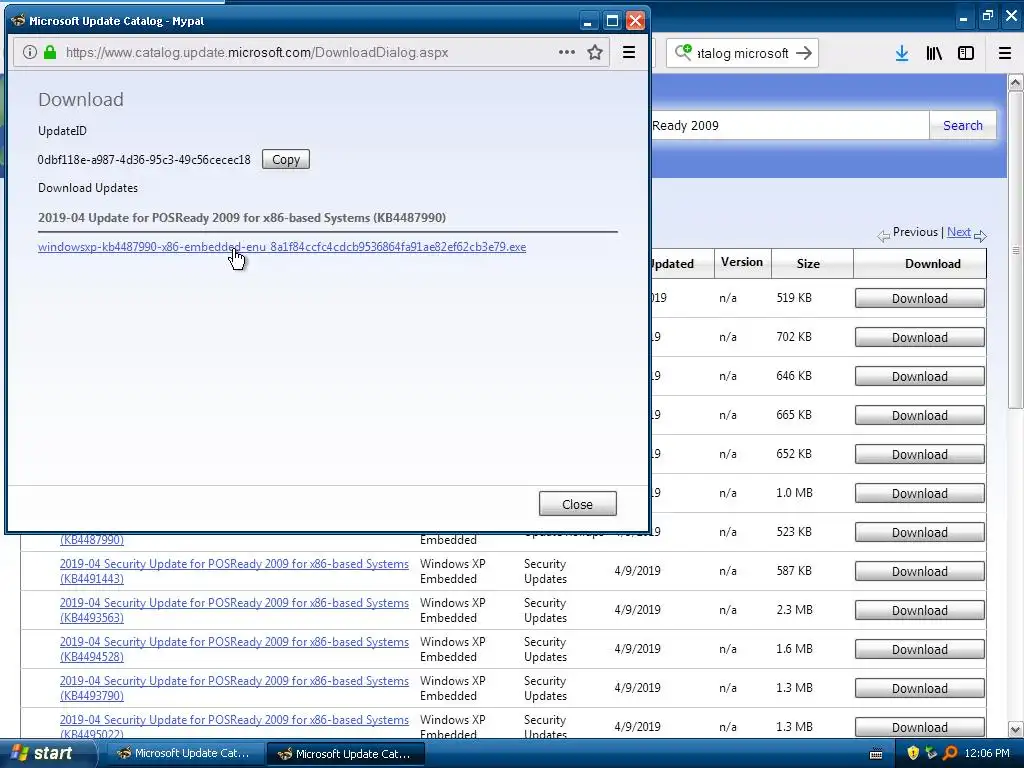The width and height of the screenshot is (1024, 768).
Task: Click the vertical scrollbar thumb
Action: point(1016,250)
